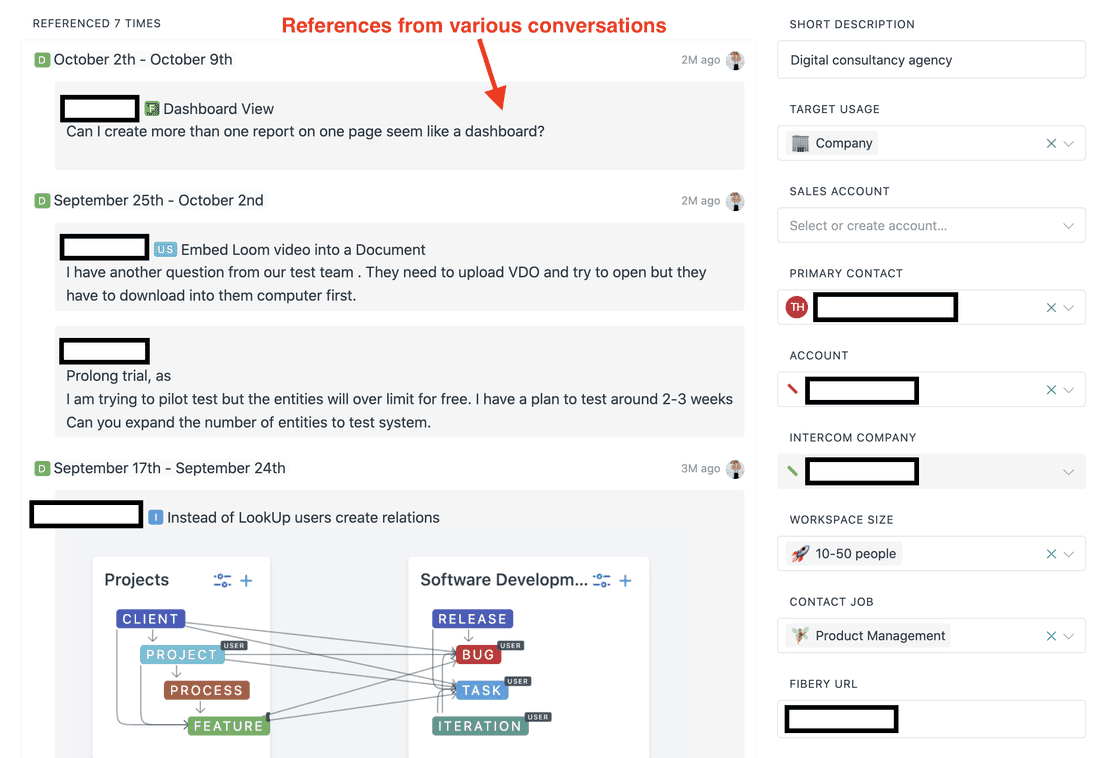The height and width of the screenshot is (758, 1100).
Task: Click the green D icon on September 17th header
Action: [x=41, y=468]
